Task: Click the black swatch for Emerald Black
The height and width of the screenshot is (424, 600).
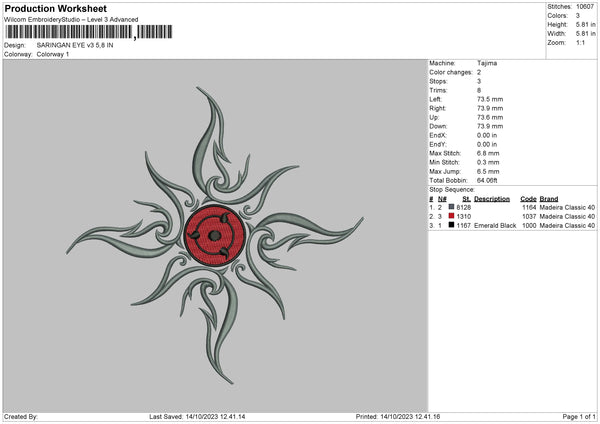Action: [x=452, y=225]
